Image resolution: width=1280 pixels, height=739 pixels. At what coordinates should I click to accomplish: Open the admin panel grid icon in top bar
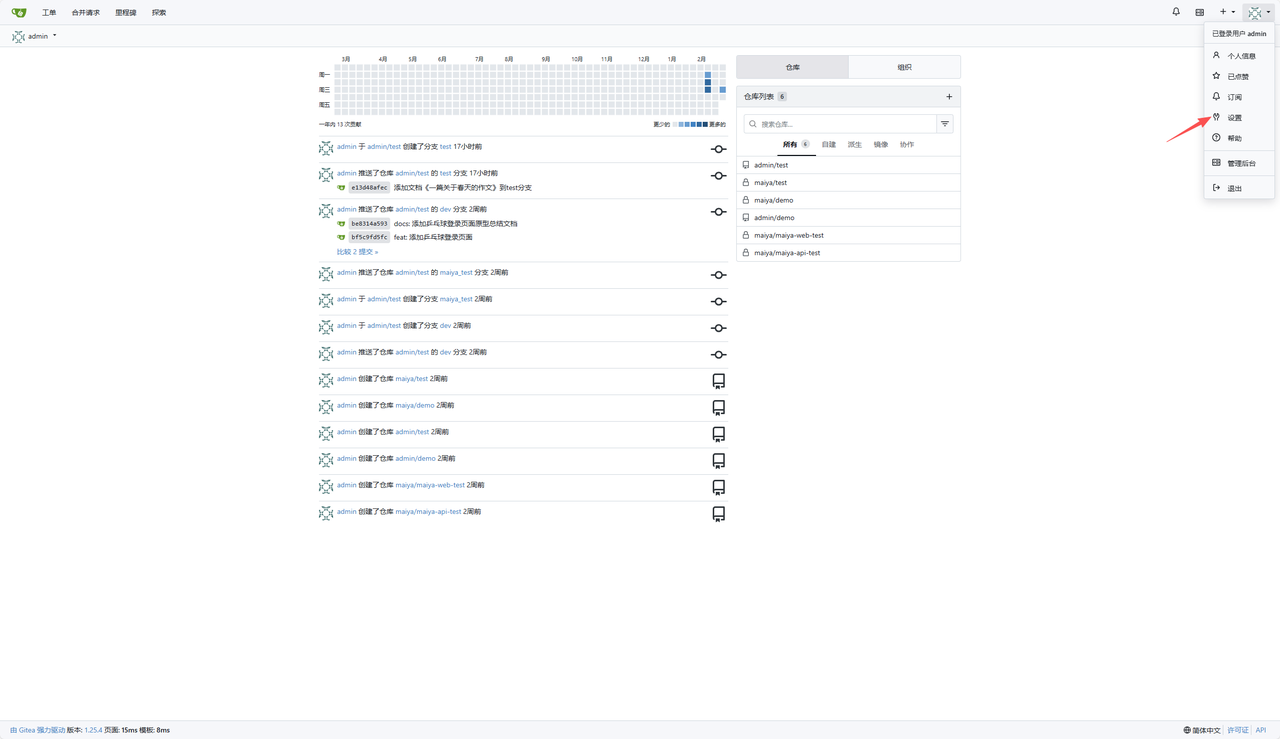pos(1200,12)
